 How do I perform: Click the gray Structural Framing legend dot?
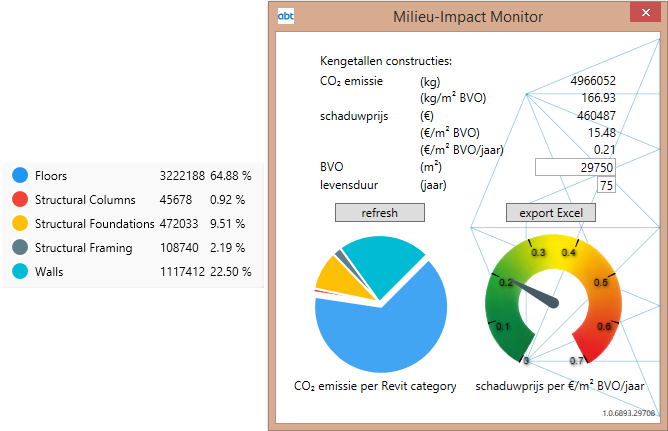click(x=20, y=247)
